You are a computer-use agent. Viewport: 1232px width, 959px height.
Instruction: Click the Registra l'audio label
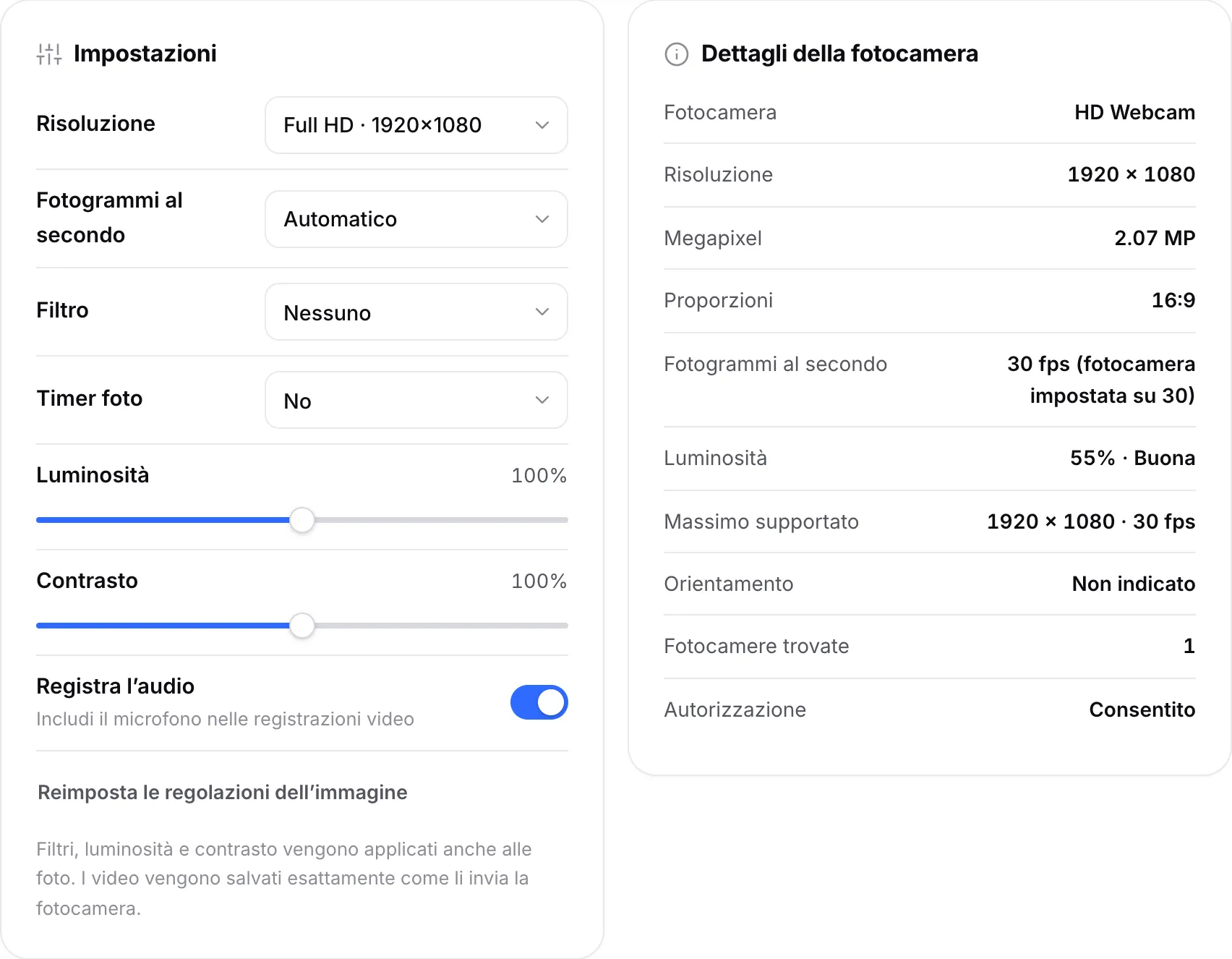point(116,686)
